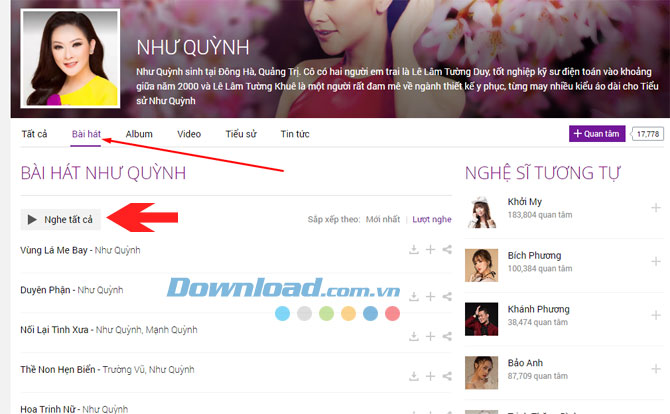Open the Video tab
The height and width of the screenshot is (414, 670).
point(189,133)
